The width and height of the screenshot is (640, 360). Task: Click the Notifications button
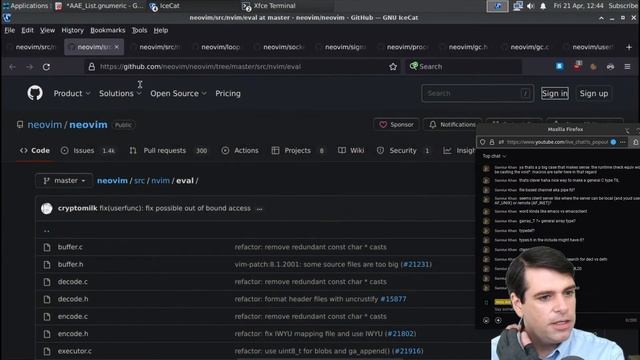[452, 124]
